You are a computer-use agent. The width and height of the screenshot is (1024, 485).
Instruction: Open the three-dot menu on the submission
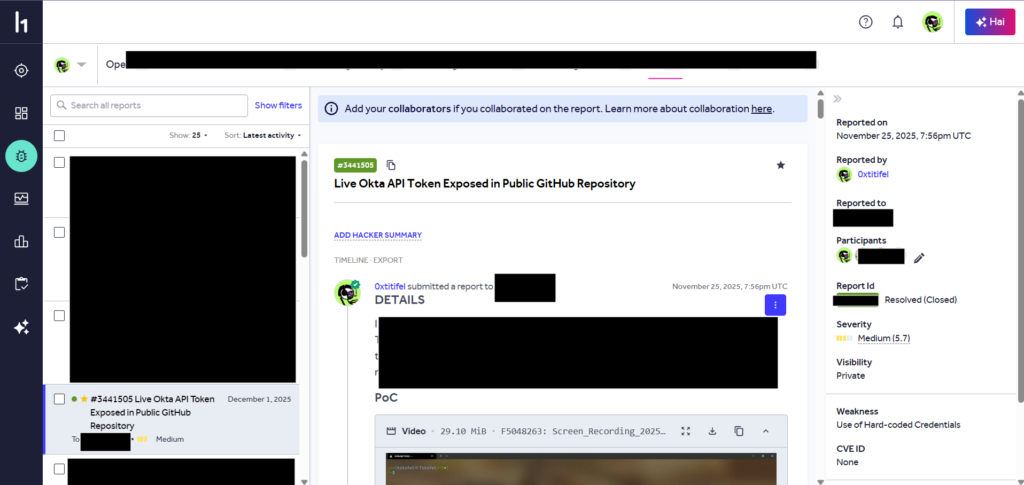click(775, 305)
